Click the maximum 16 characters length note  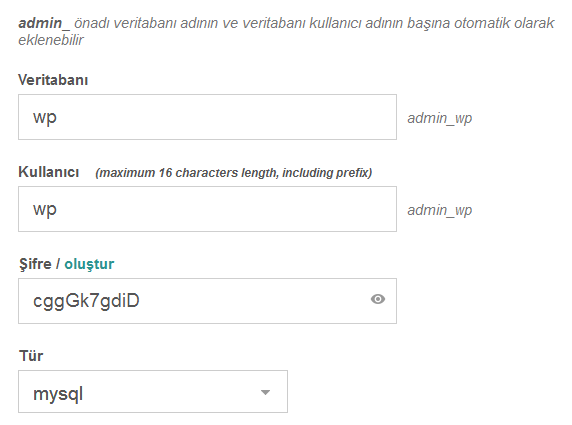click(x=233, y=173)
